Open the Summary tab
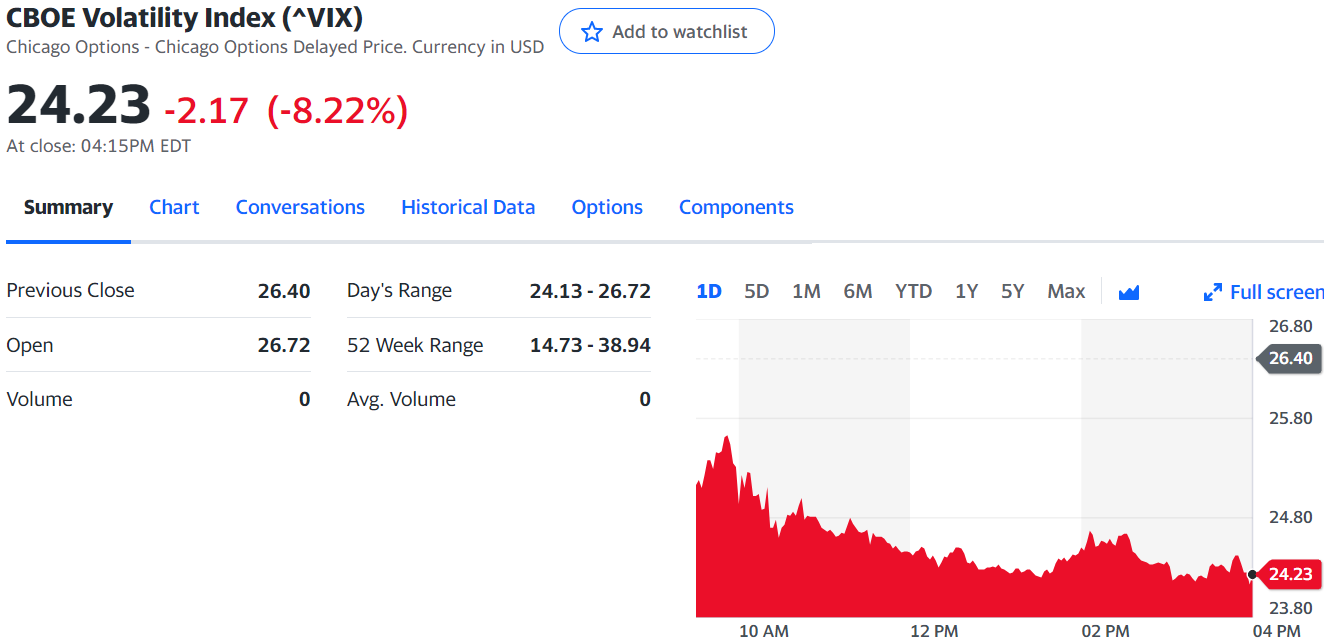 tap(68, 207)
